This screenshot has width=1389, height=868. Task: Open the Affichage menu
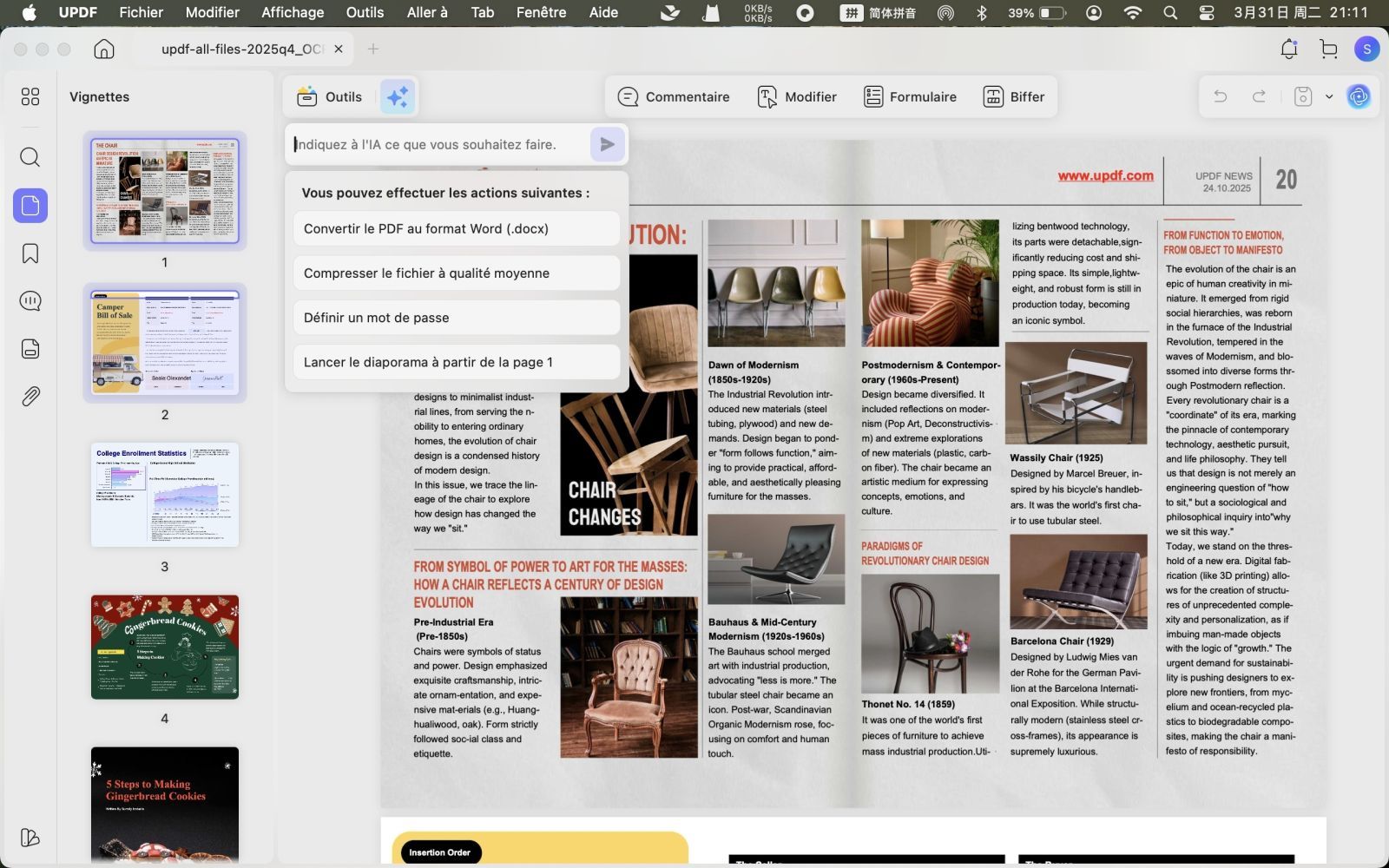[293, 12]
